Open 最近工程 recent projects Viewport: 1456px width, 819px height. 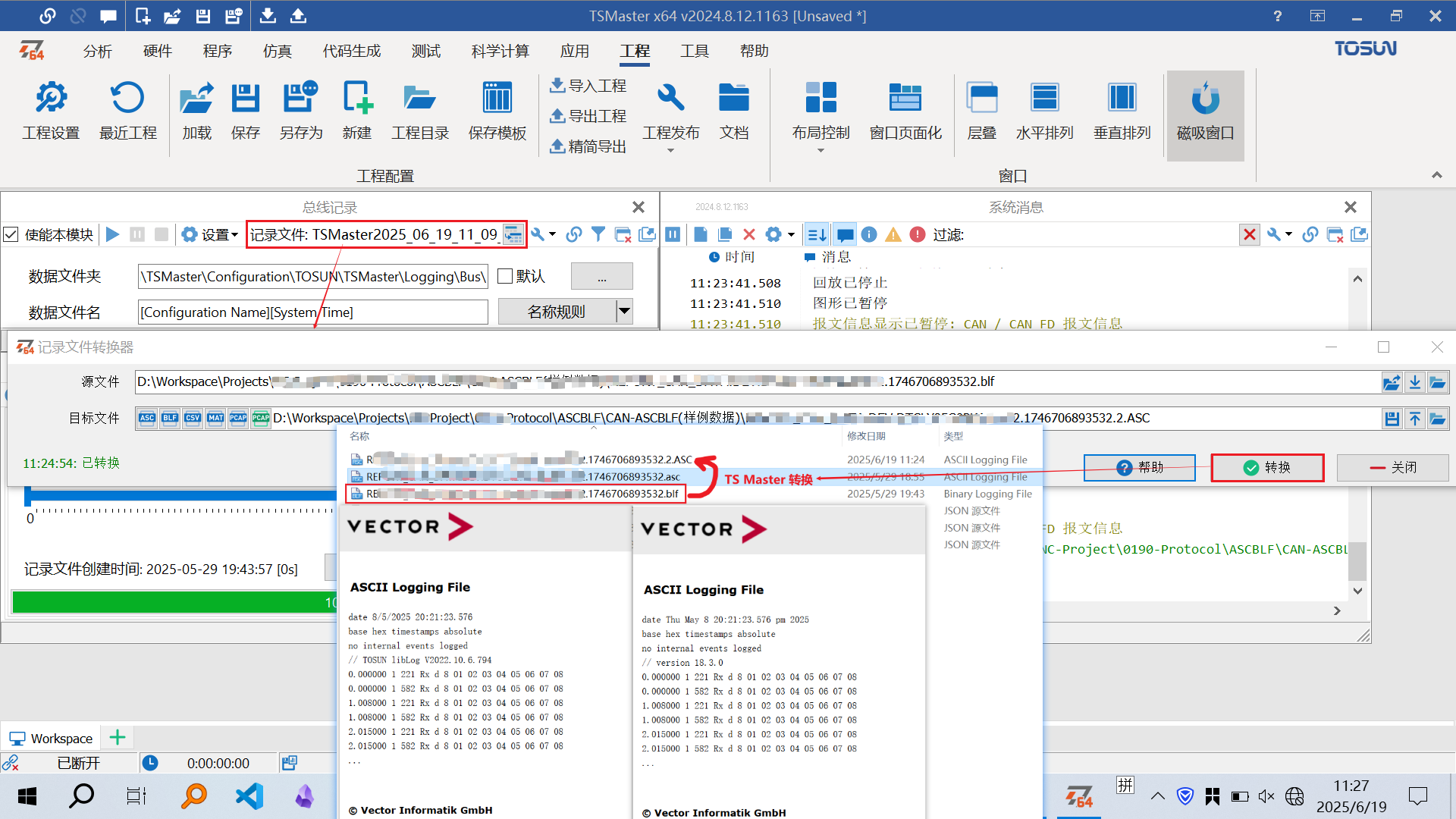coord(127,111)
